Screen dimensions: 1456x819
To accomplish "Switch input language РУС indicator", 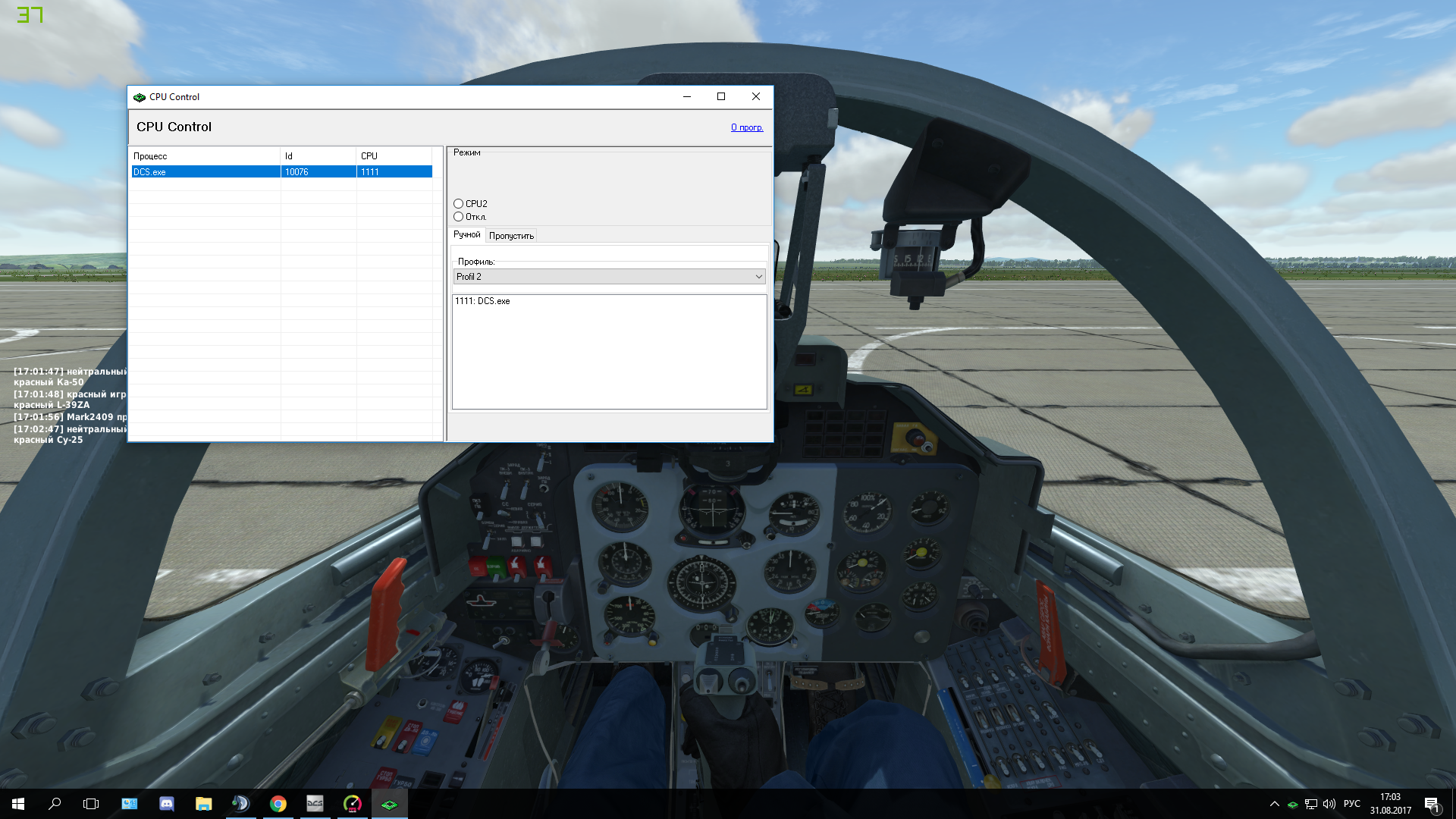I will click(1352, 804).
